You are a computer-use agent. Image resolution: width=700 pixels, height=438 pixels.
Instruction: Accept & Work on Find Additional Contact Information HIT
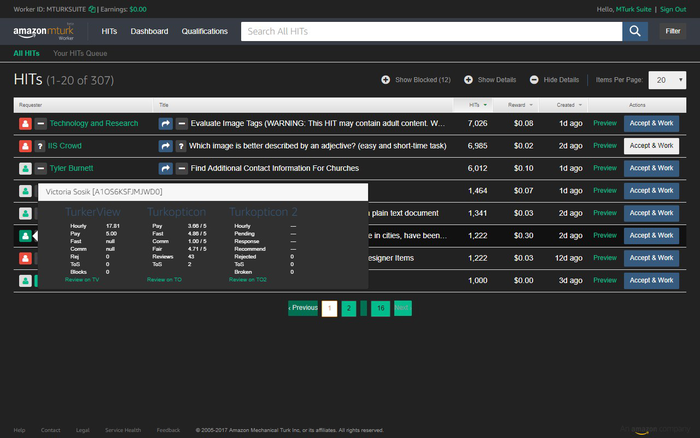click(x=651, y=168)
